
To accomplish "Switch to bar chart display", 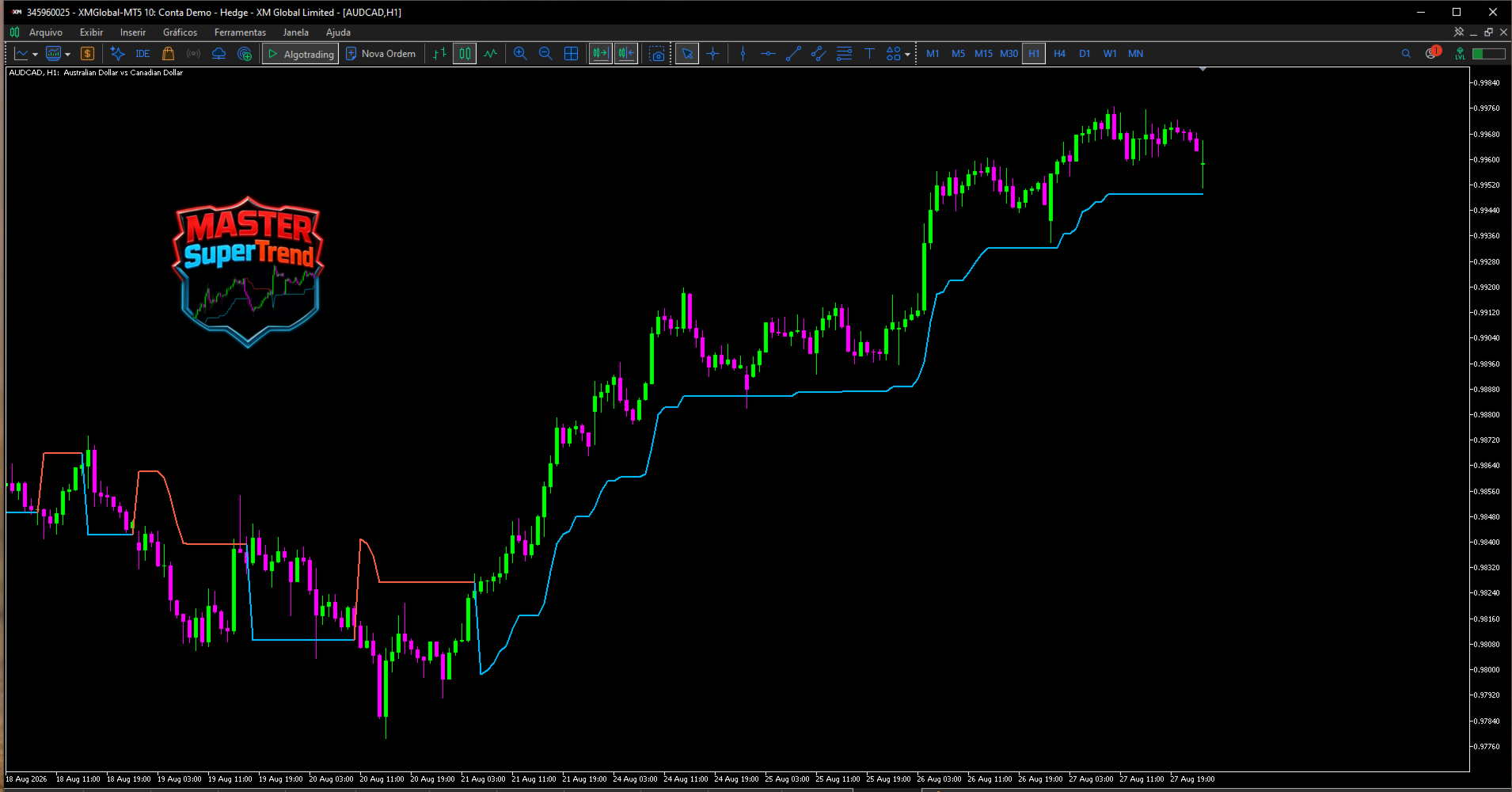I will pyautogui.click(x=440, y=54).
